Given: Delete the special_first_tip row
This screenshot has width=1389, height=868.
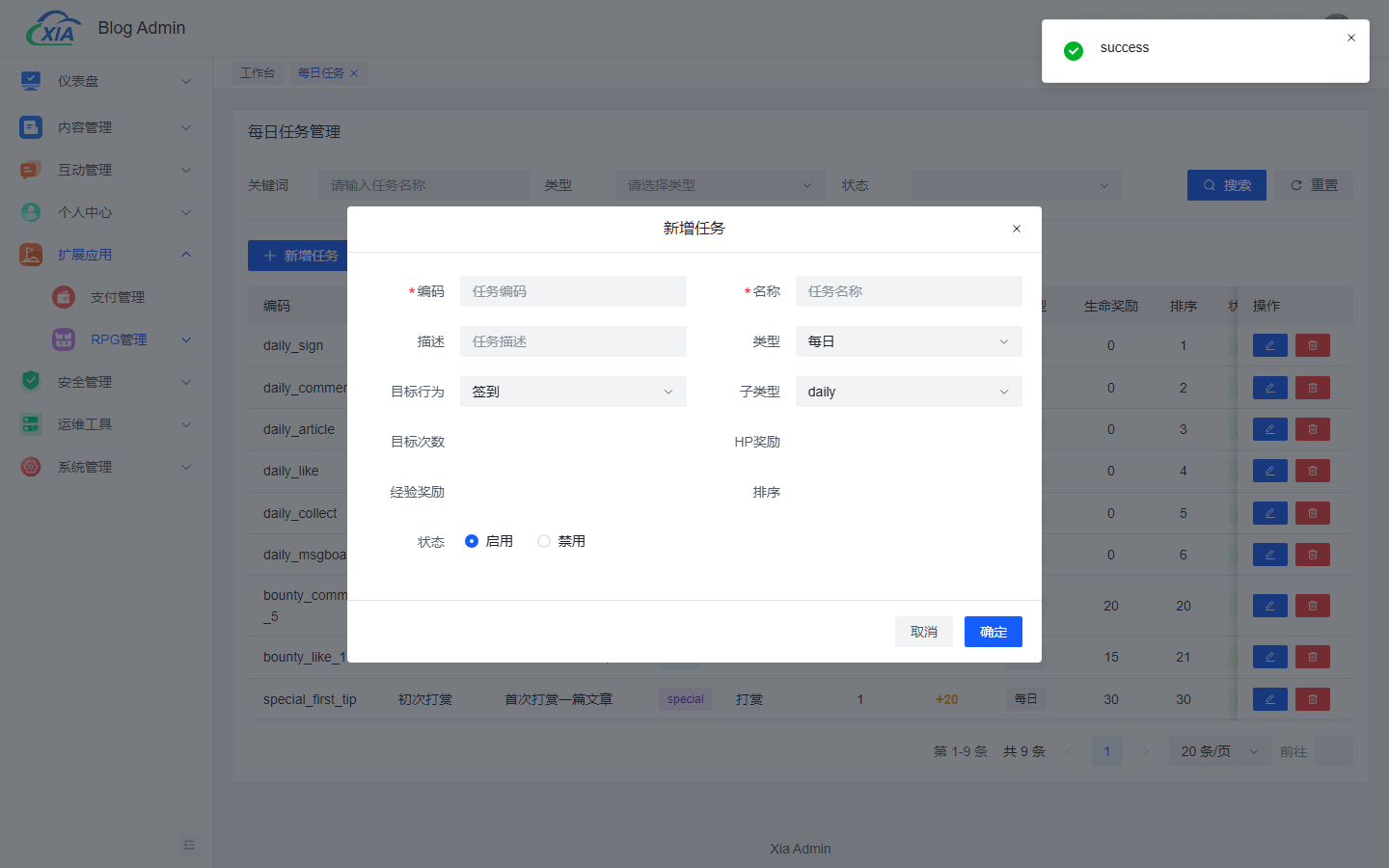Looking at the screenshot, I should (x=1313, y=699).
